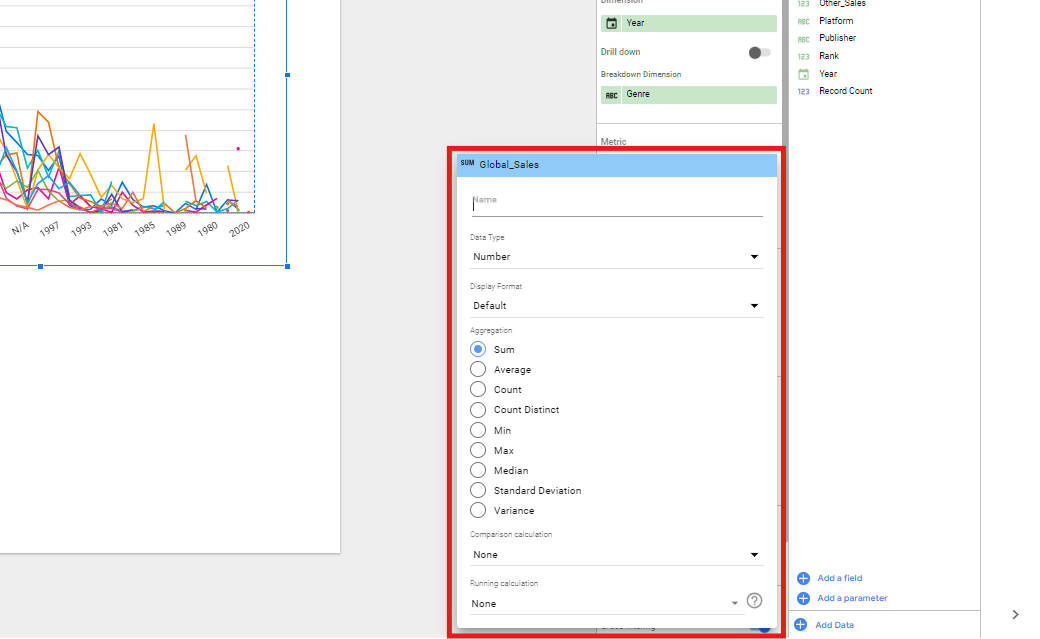The image size is (1040, 639).
Task: Click the Name input field
Action: coord(616,204)
